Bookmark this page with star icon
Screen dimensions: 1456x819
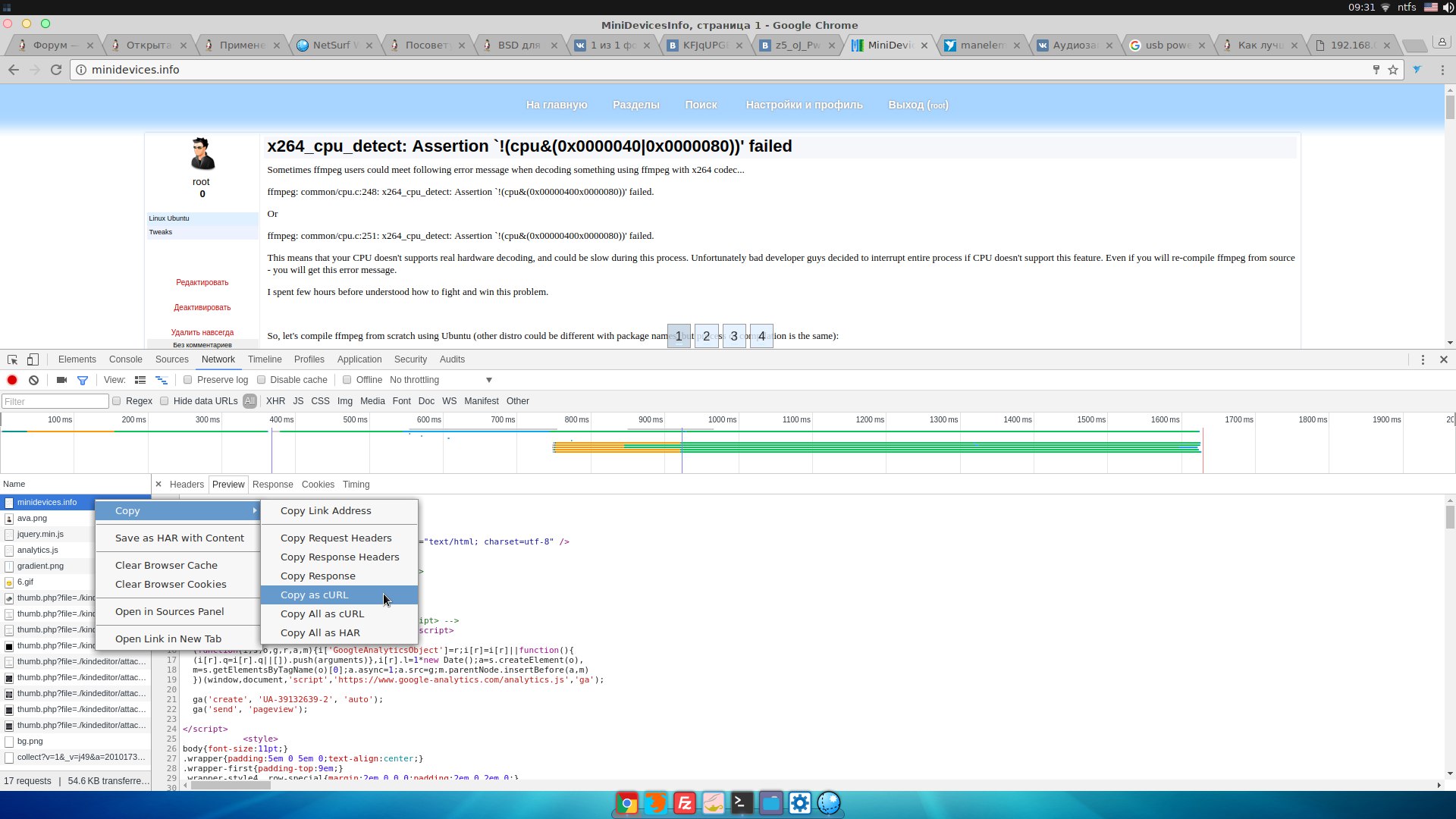click(1393, 70)
